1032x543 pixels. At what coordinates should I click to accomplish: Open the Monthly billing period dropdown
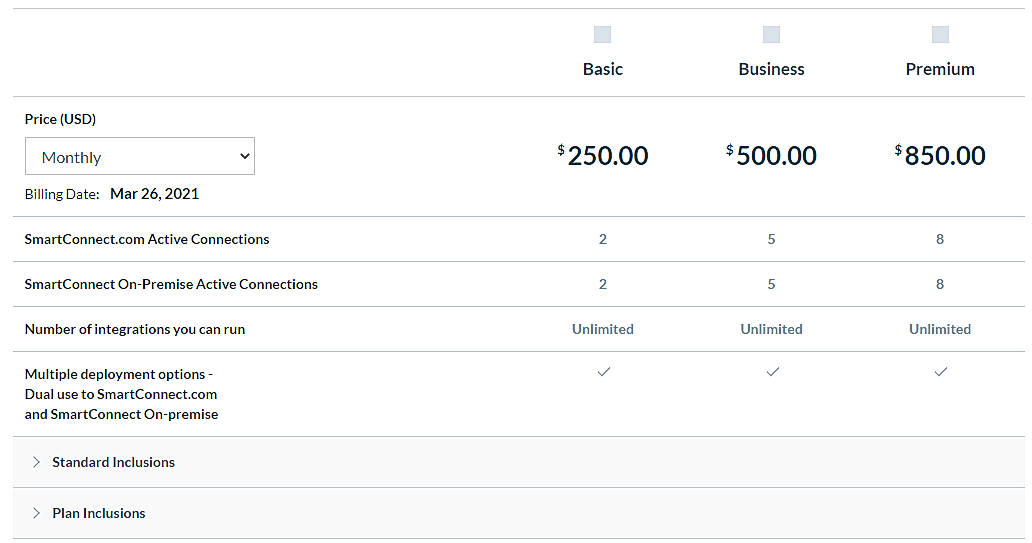[140, 156]
